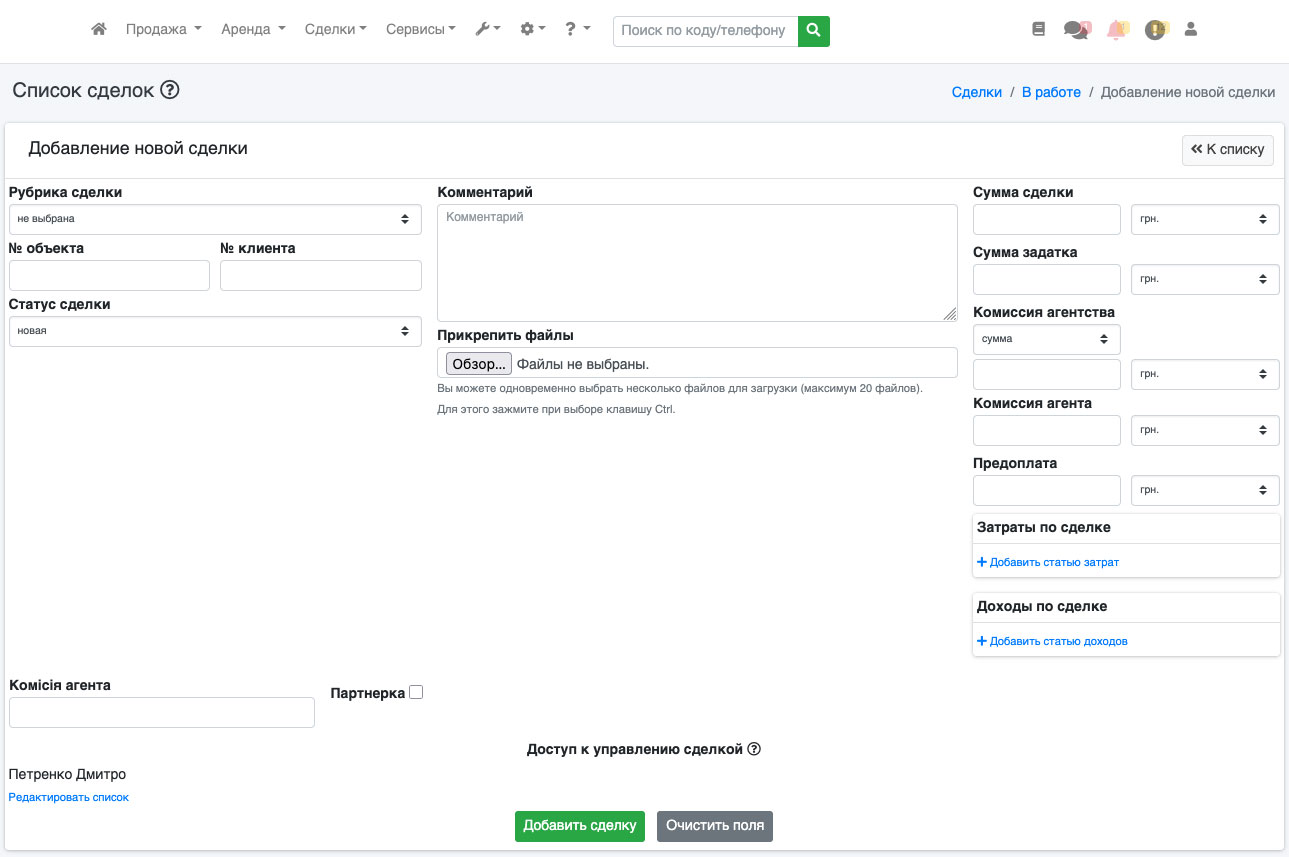Open the Сервисы menu
The width and height of the screenshot is (1289, 857).
pos(420,30)
